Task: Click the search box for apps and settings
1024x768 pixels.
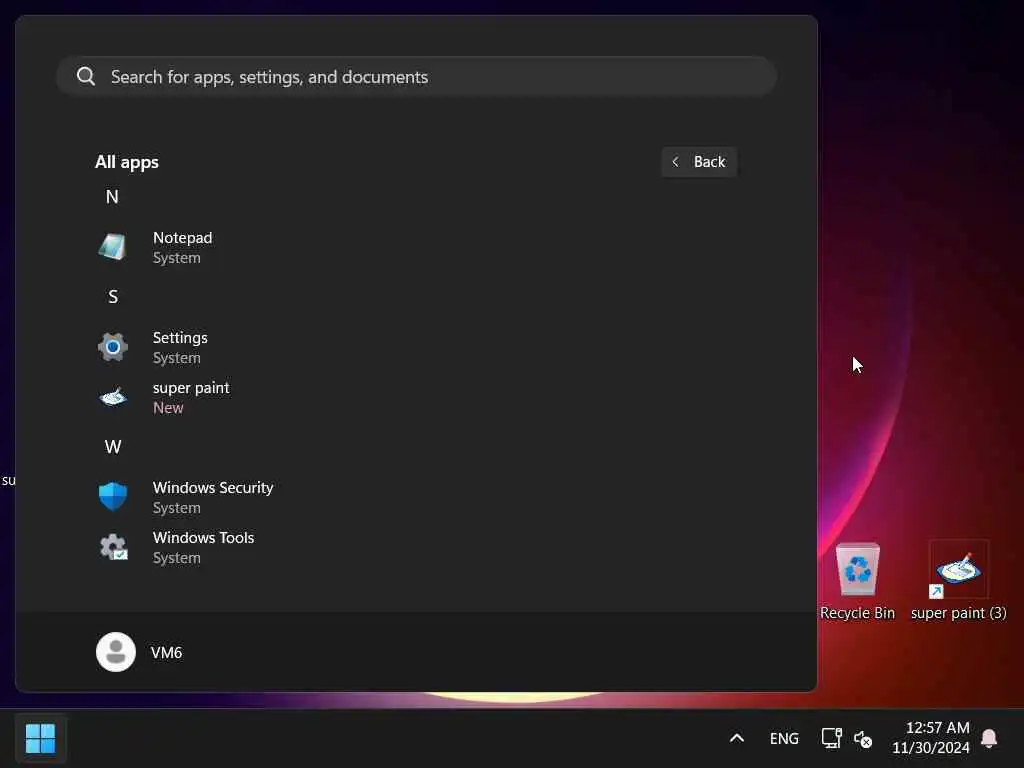Action: tap(416, 76)
